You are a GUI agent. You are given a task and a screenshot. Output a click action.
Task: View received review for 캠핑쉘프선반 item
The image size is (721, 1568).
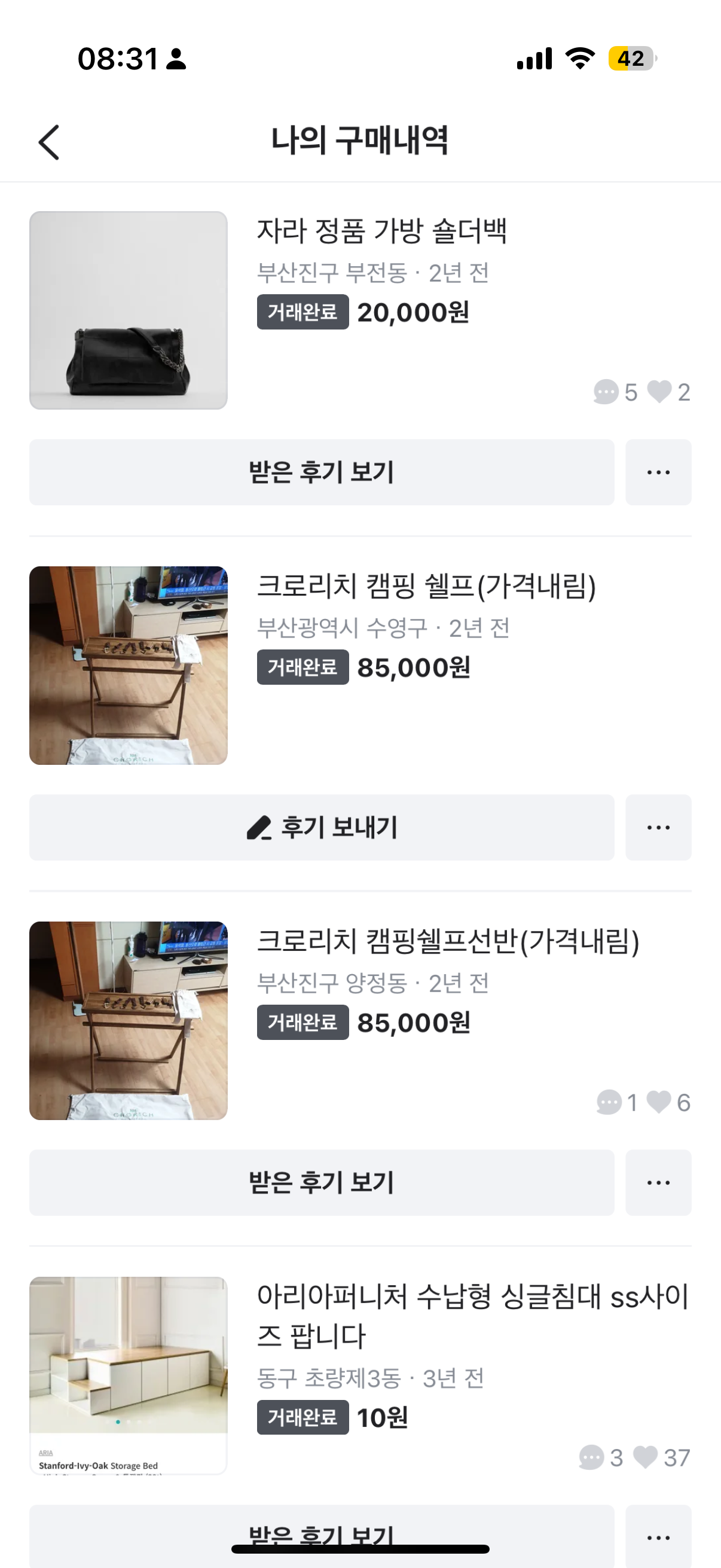pos(321,1183)
